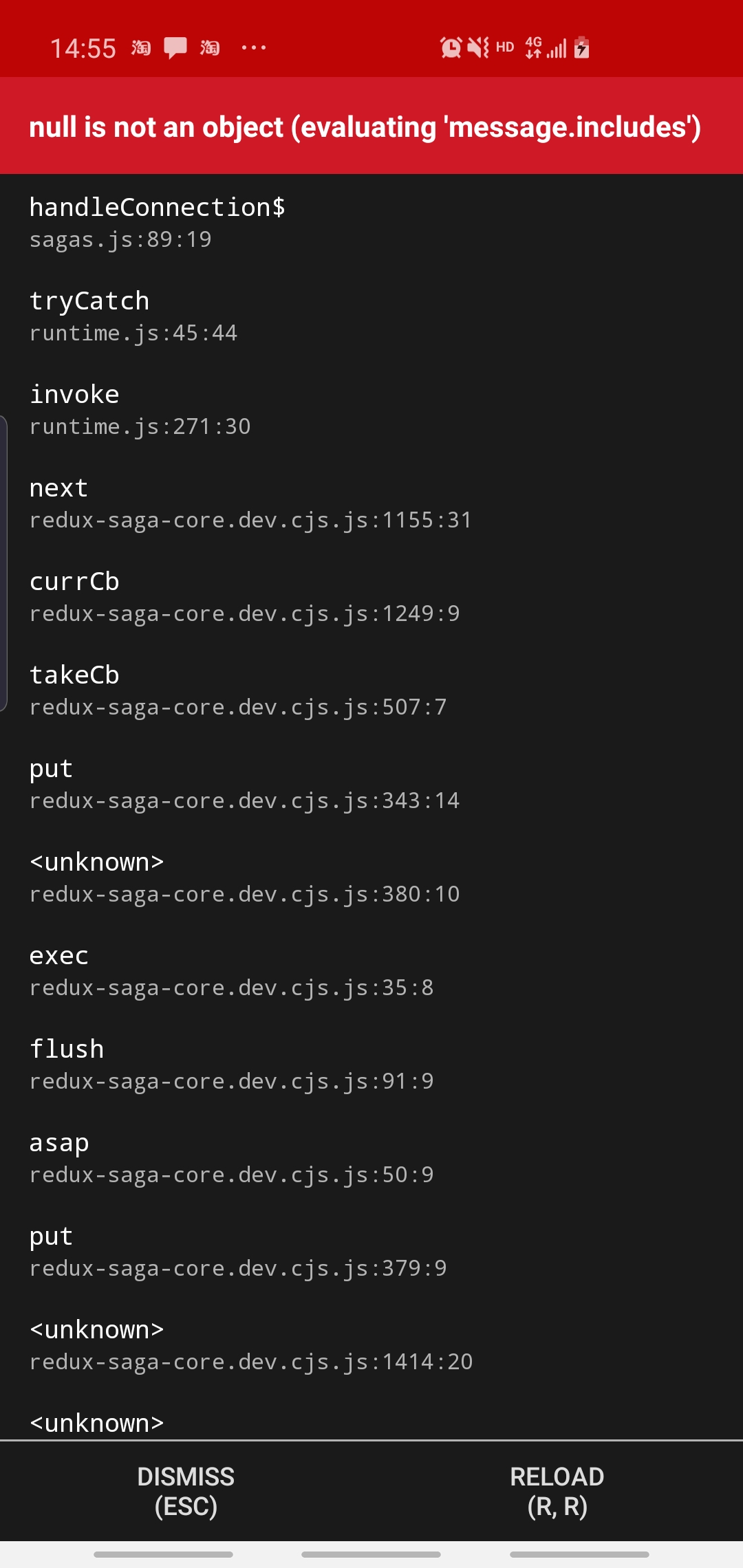Tap the muted sound status icon
743x1568 pixels.
coord(478,47)
